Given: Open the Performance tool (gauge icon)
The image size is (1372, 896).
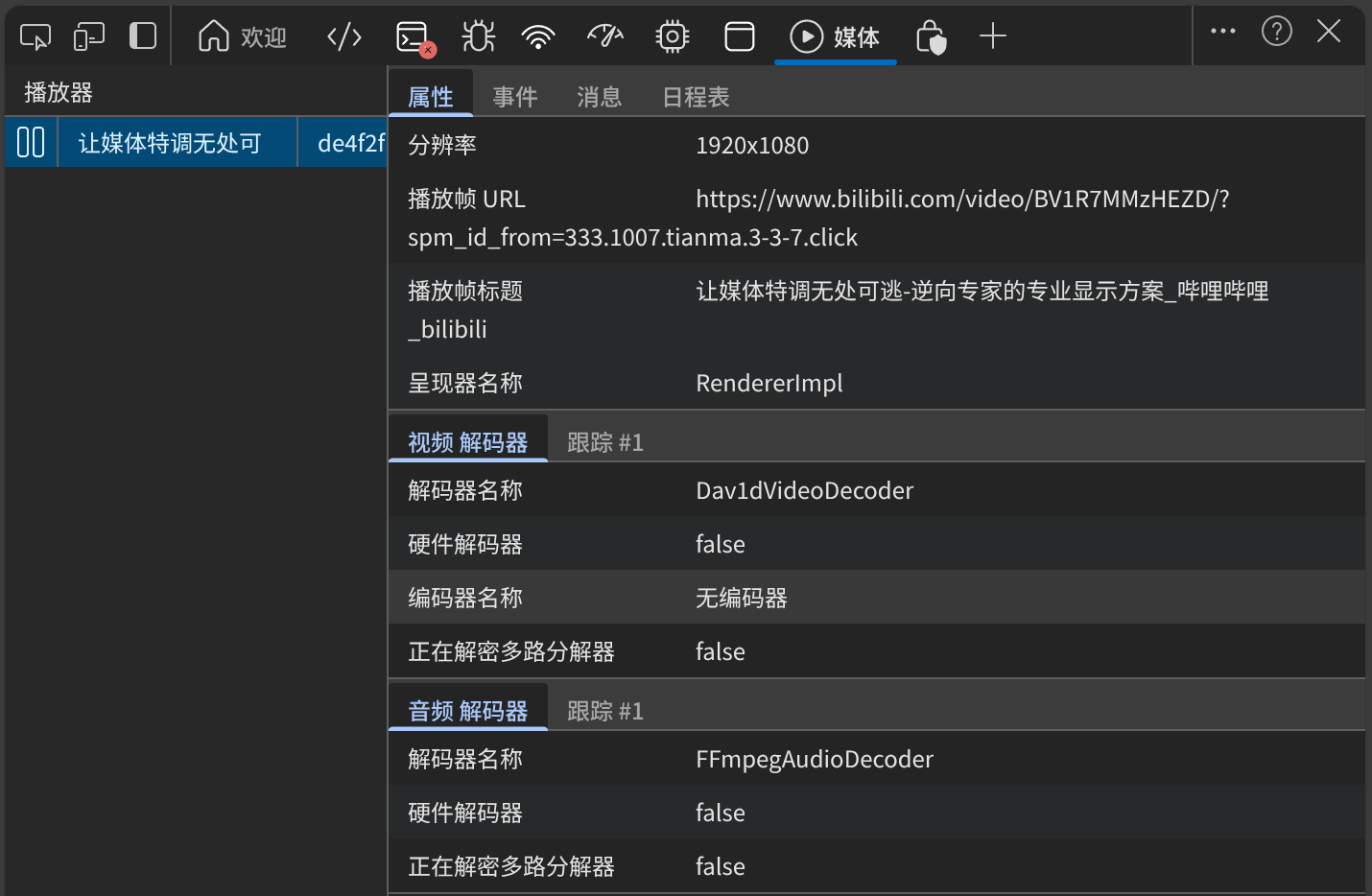Looking at the screenshot, I should coord(605,36).
